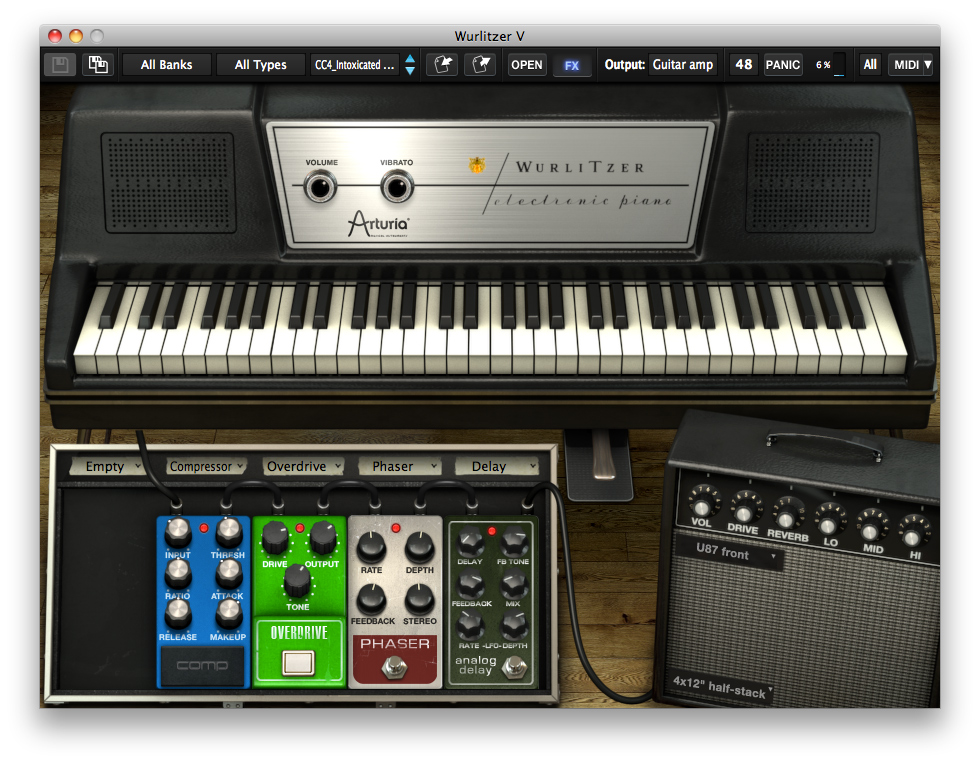980x763 pixels.
Task: Click the save preset floppy disk icon
Action: tap(60, 65)
